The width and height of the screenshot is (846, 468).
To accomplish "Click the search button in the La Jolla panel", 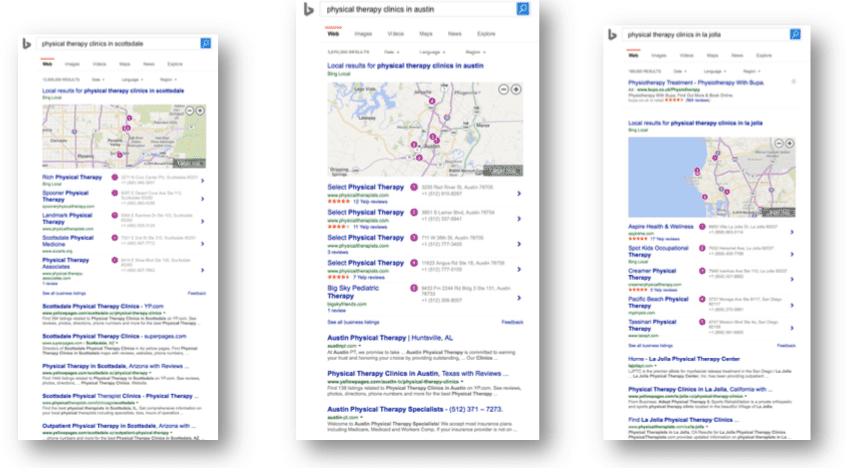I will click(795, 34).
